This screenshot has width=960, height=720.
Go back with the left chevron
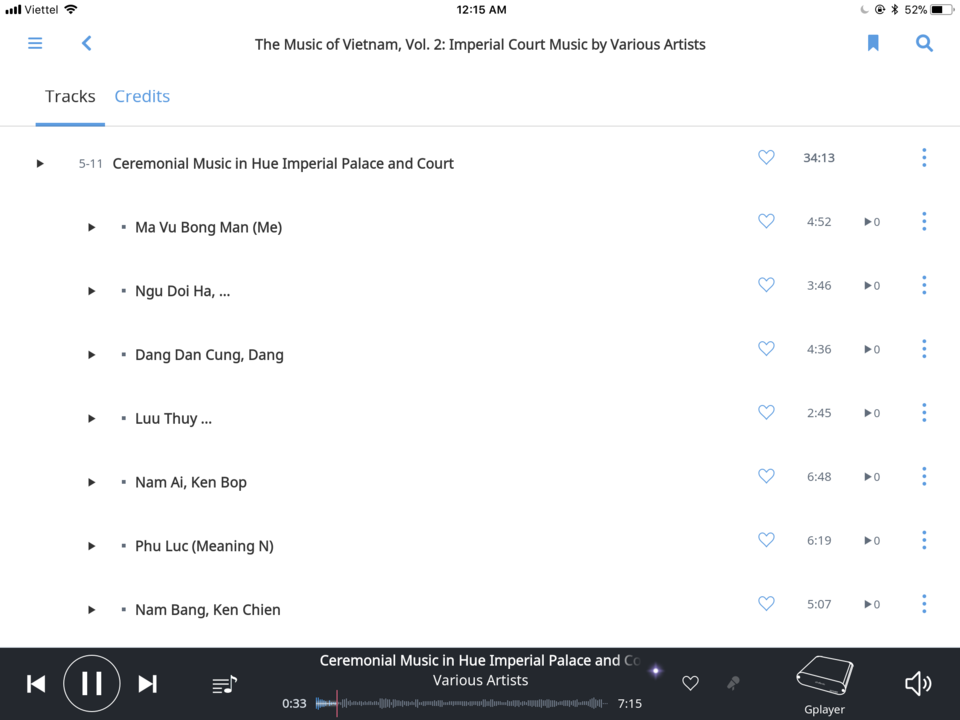coord(86,43)
